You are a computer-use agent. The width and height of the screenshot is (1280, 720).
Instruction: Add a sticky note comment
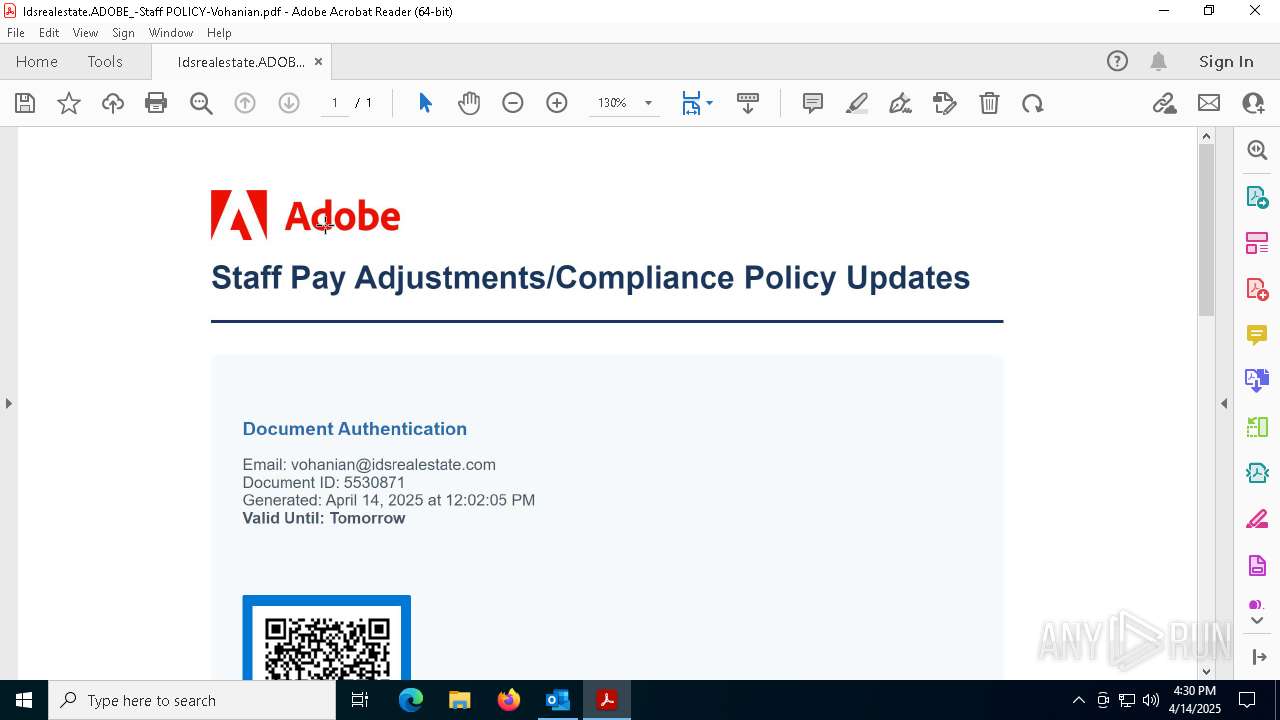tap(813, 103)
